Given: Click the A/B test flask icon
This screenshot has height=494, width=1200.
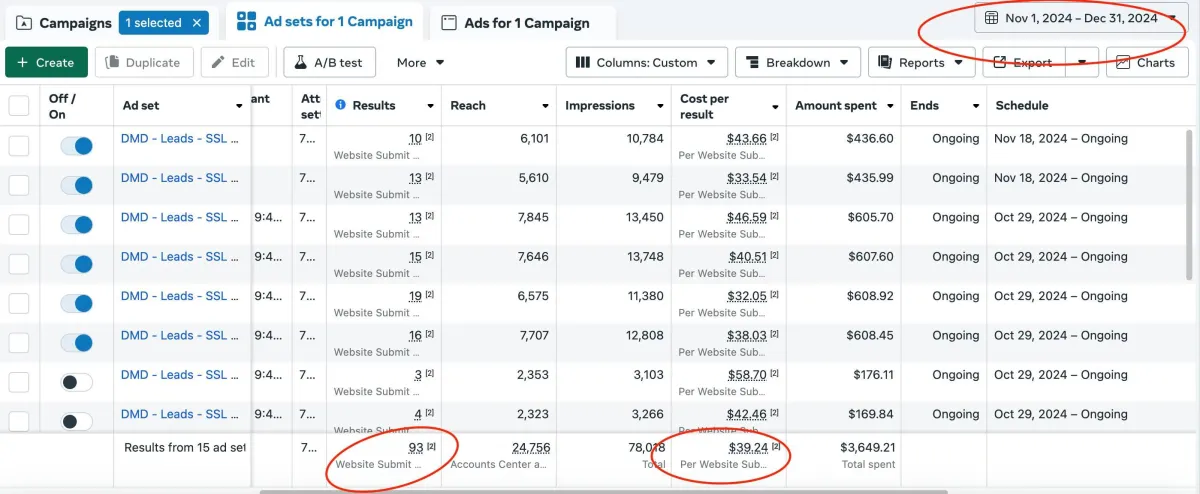Looking at the screenshot, I should [299, 62].
